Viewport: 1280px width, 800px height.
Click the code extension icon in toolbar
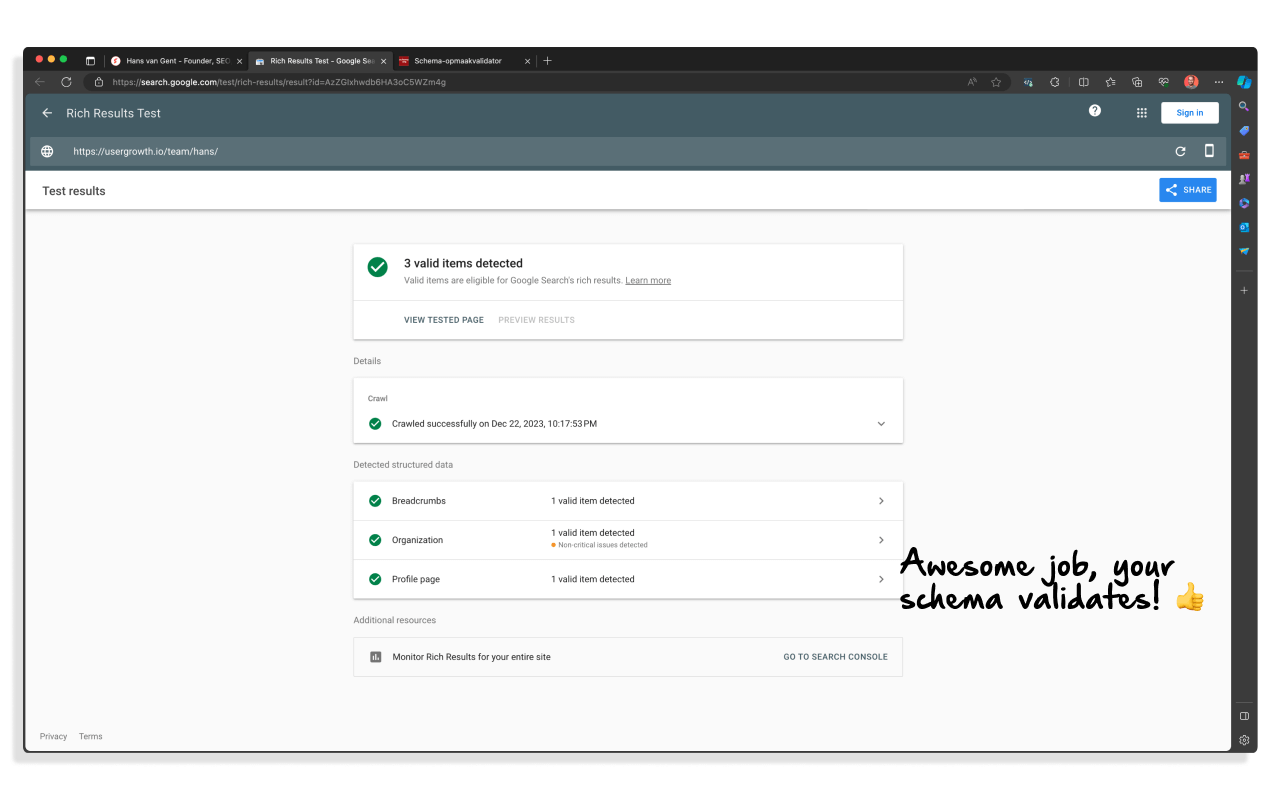point(1028,82)
